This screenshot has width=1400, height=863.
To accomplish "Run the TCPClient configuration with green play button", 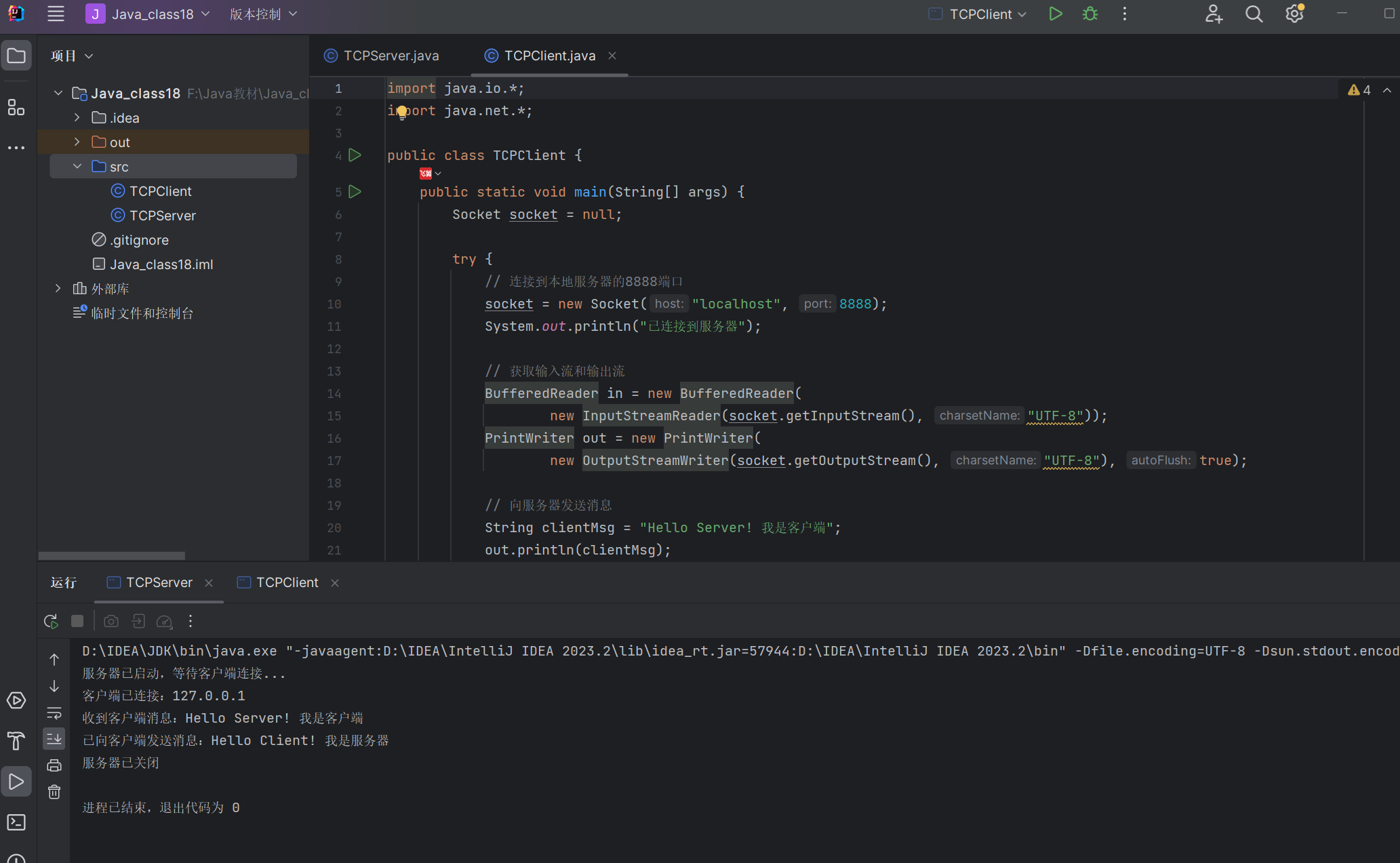I will pos(1055,14).
